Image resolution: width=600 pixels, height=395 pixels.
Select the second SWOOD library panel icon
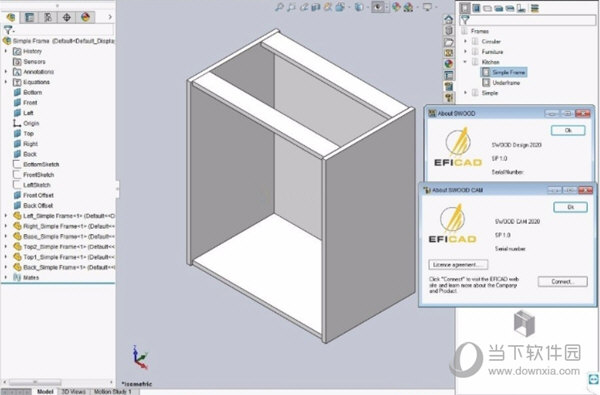tap(476, 8)
